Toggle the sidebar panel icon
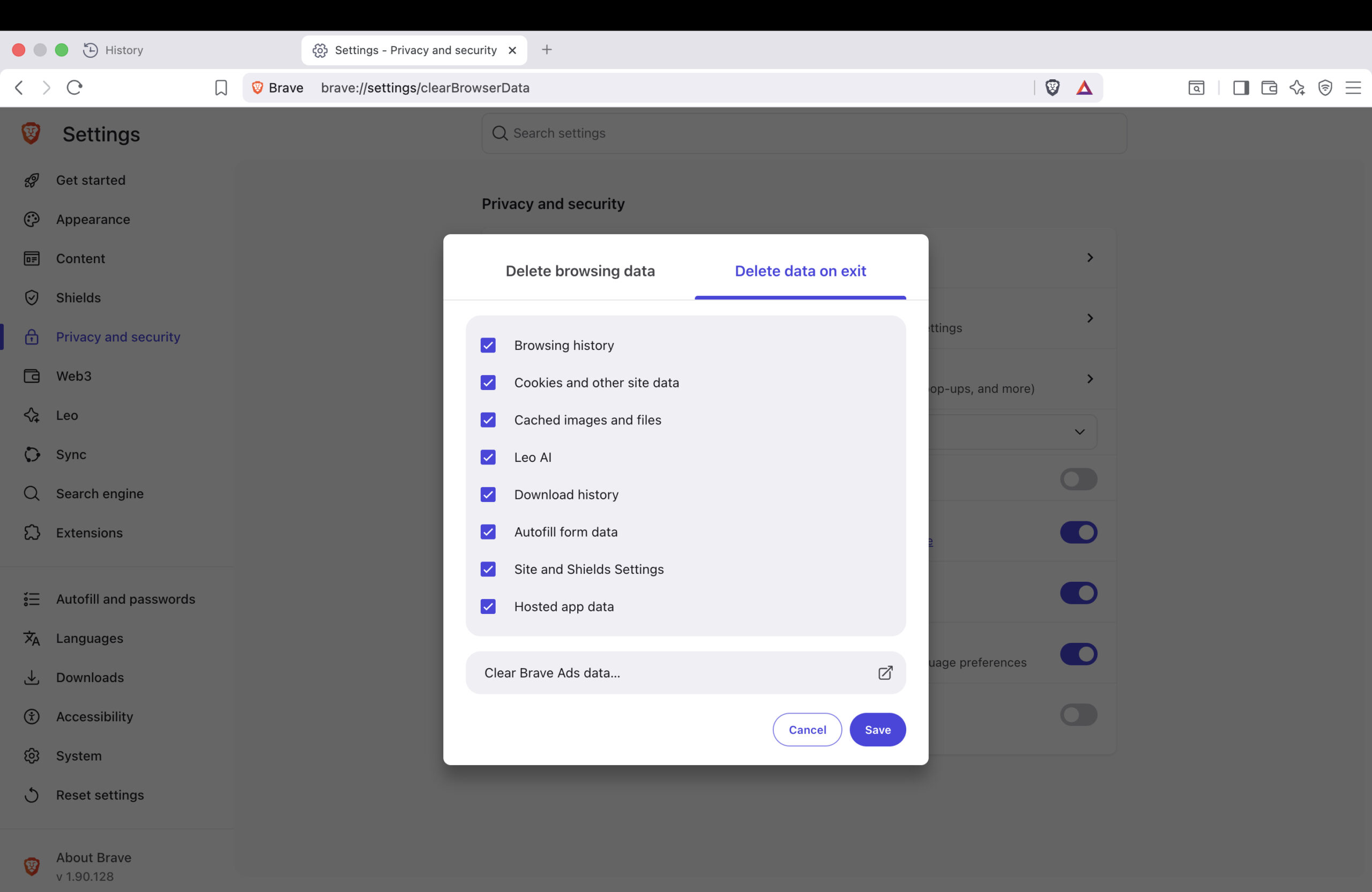This screenshot has width=1372, height=892. [x=1241, y=87]
